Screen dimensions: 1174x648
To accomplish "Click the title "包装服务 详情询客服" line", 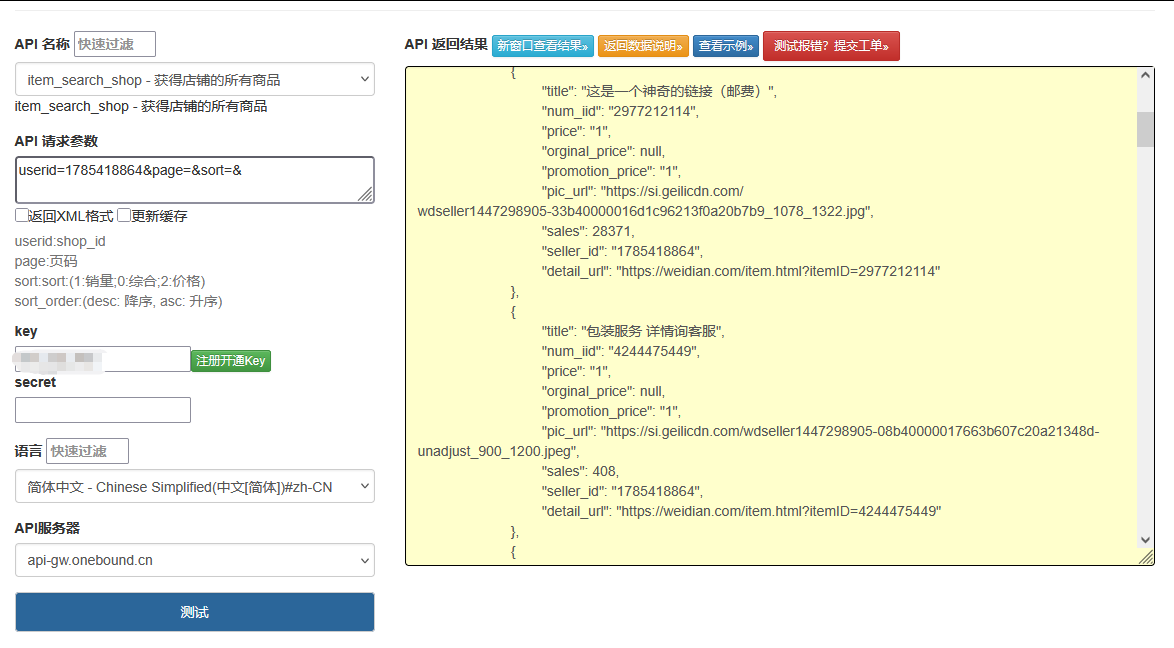I will tap(633, 331).
